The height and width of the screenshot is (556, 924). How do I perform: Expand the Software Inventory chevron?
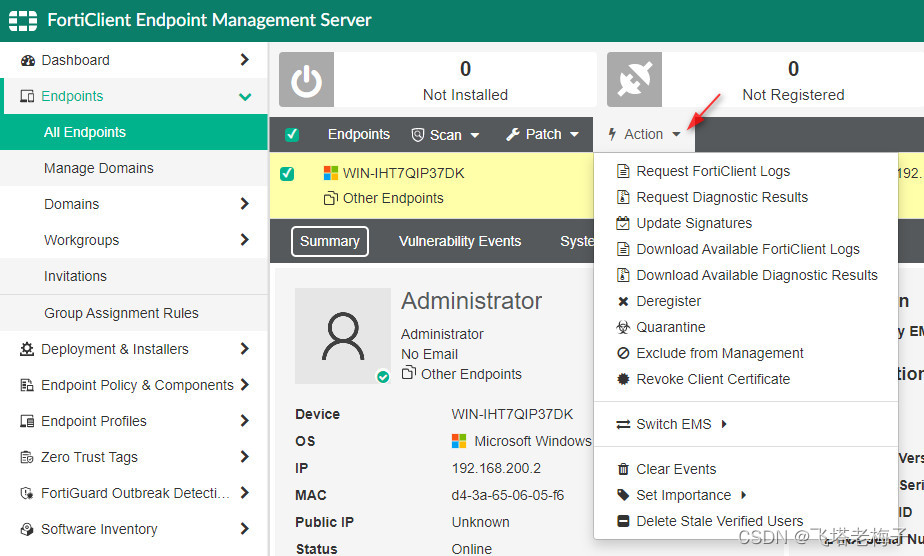(x=245, y=529)
